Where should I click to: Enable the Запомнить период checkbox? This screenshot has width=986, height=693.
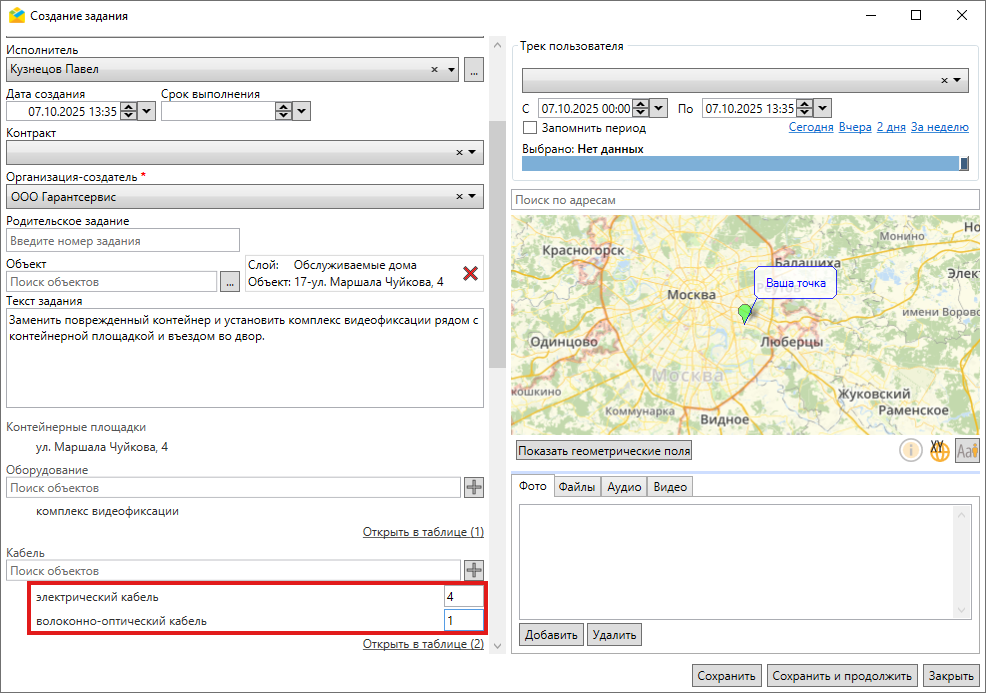530,128
